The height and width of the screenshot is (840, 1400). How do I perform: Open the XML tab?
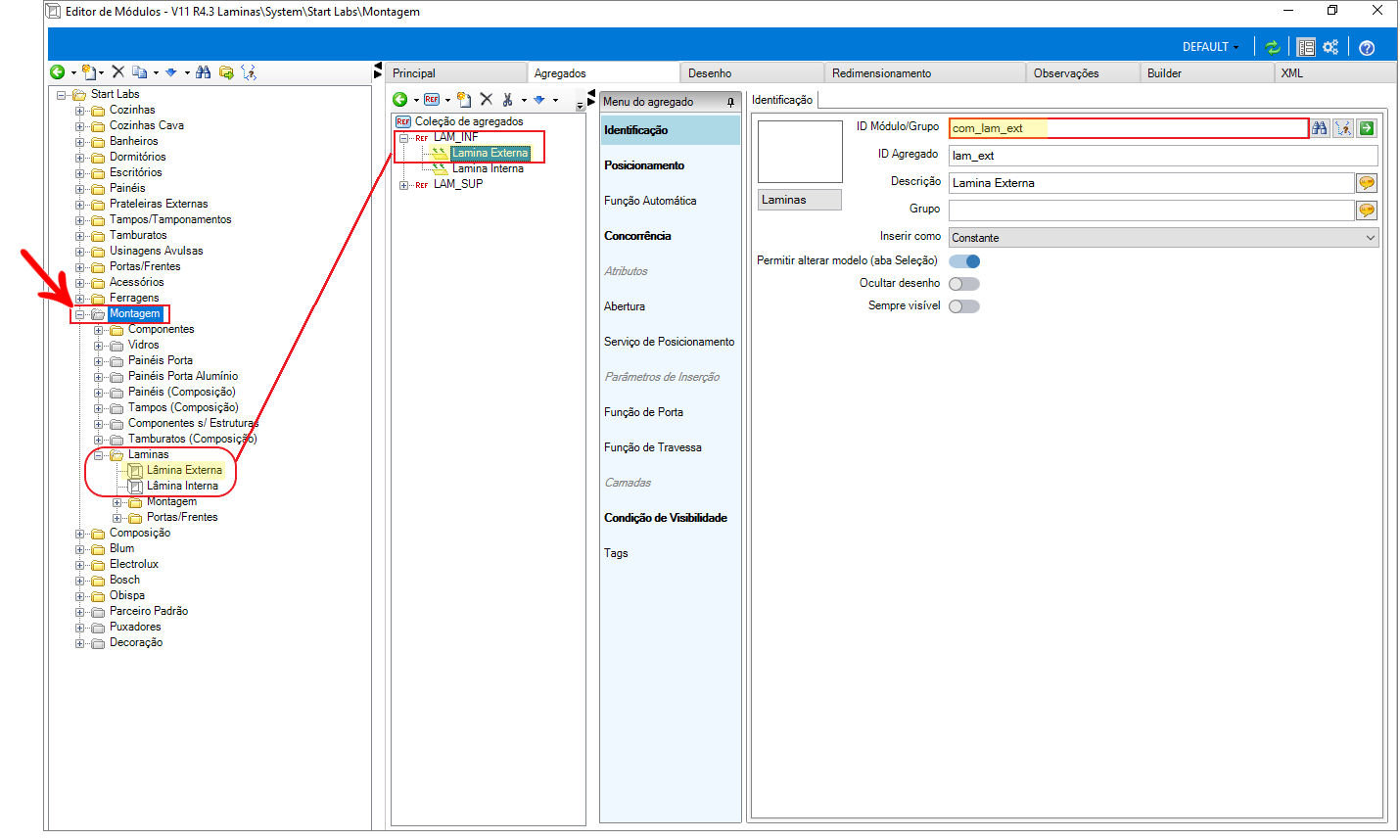coord(1335,73)
